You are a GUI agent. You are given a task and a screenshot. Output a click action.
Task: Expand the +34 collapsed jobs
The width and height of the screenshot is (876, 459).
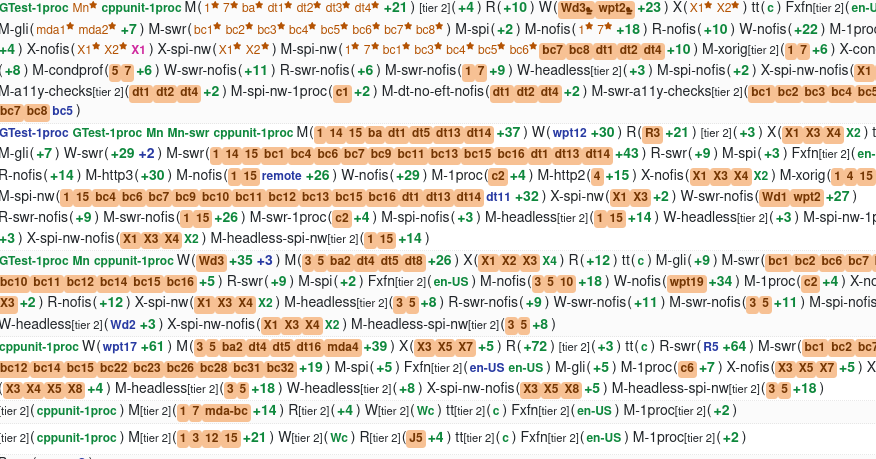pos(720,282)
